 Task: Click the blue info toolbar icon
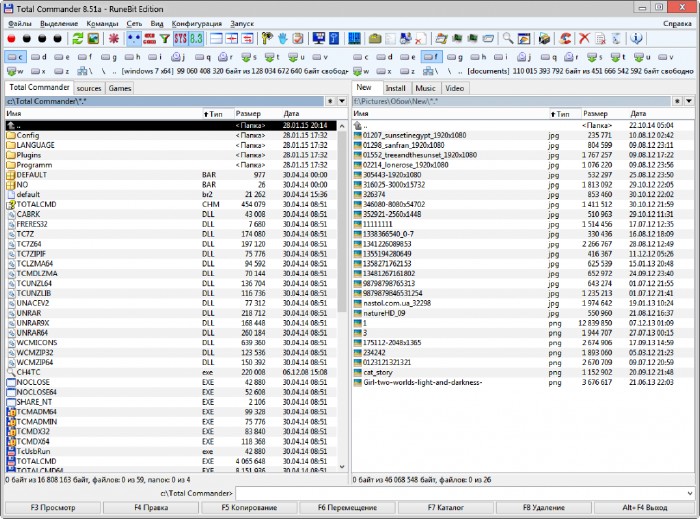pos(636,39)
